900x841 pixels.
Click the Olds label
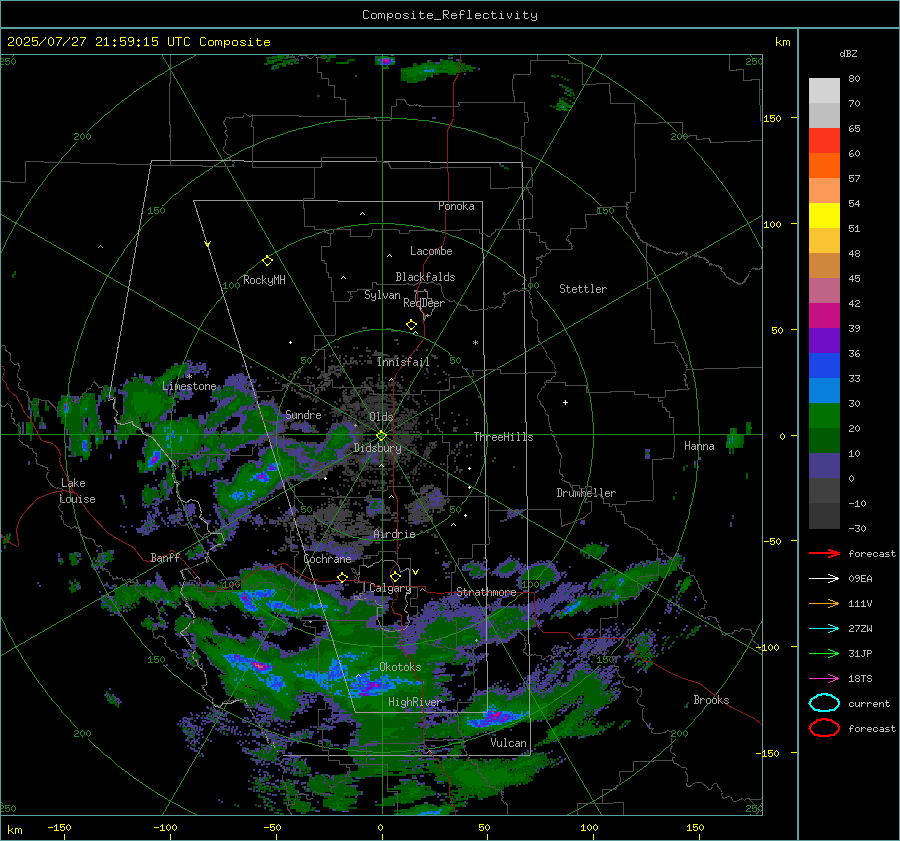click(x=382, y=417)
